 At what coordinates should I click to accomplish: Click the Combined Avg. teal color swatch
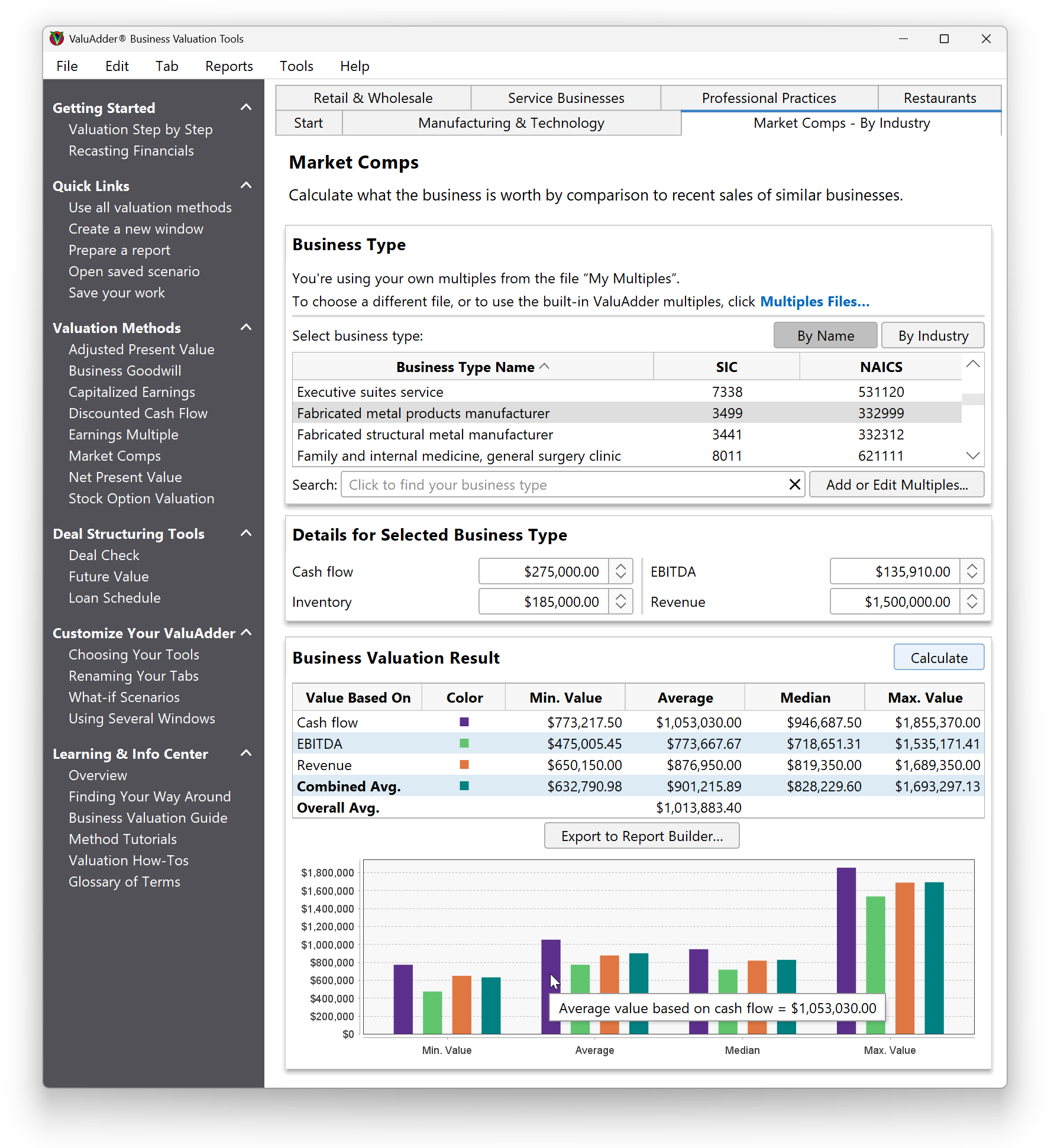464,785
